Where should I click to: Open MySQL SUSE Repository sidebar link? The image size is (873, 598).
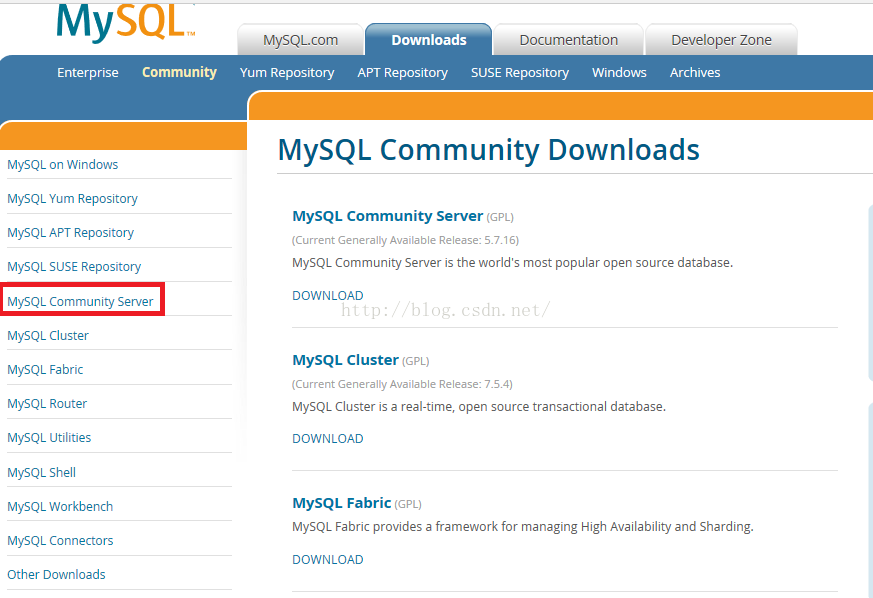[x=74, y=267]
